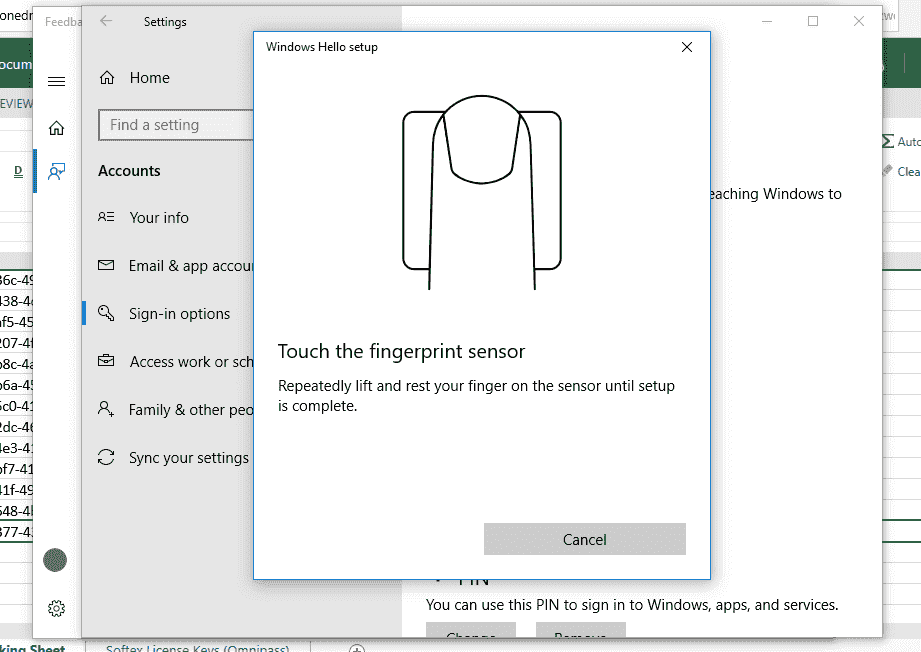Click the envelope icon for Email accounts
The width and height of the screenshot is (921, 652).
point(106,265)
